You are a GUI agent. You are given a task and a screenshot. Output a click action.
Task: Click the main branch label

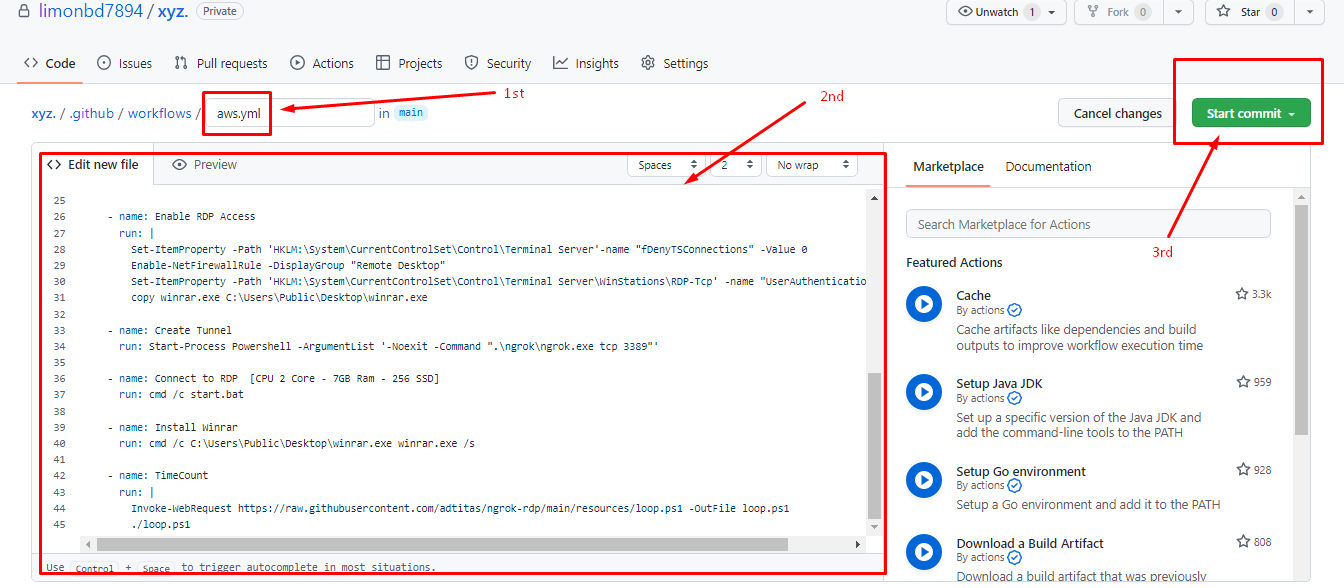[411, 113]
